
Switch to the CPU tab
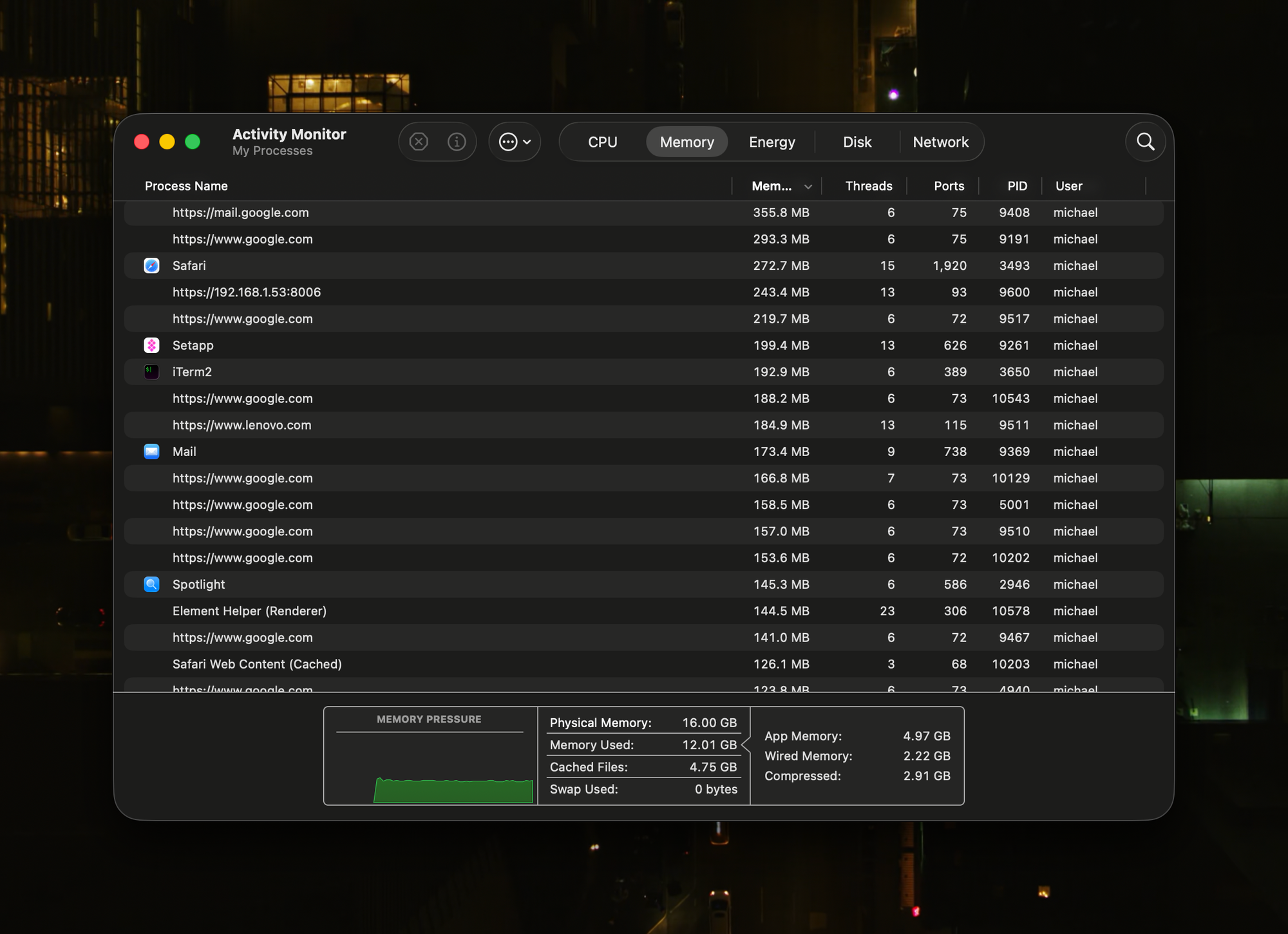click(602, 142)
